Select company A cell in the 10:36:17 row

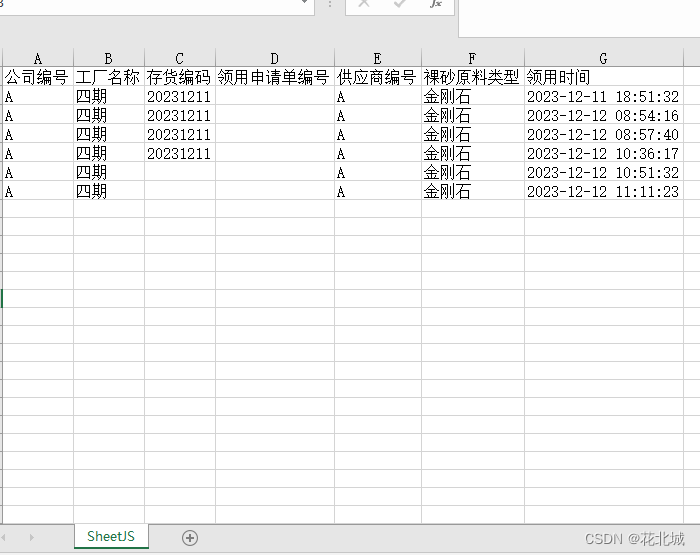[x=38, y=153]
